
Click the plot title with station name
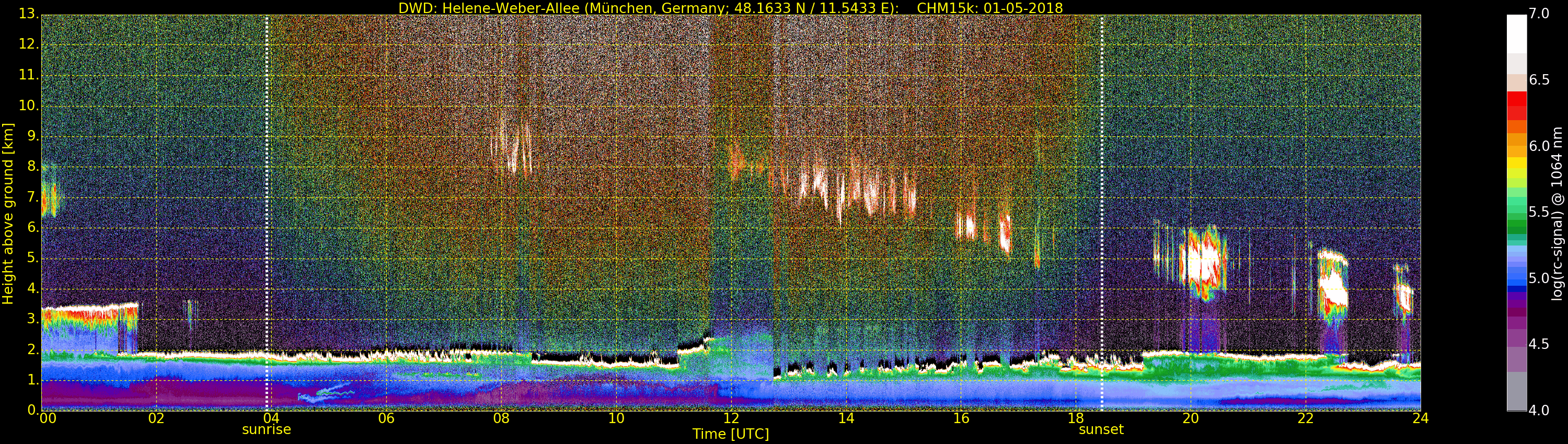(x=731, y=8)
